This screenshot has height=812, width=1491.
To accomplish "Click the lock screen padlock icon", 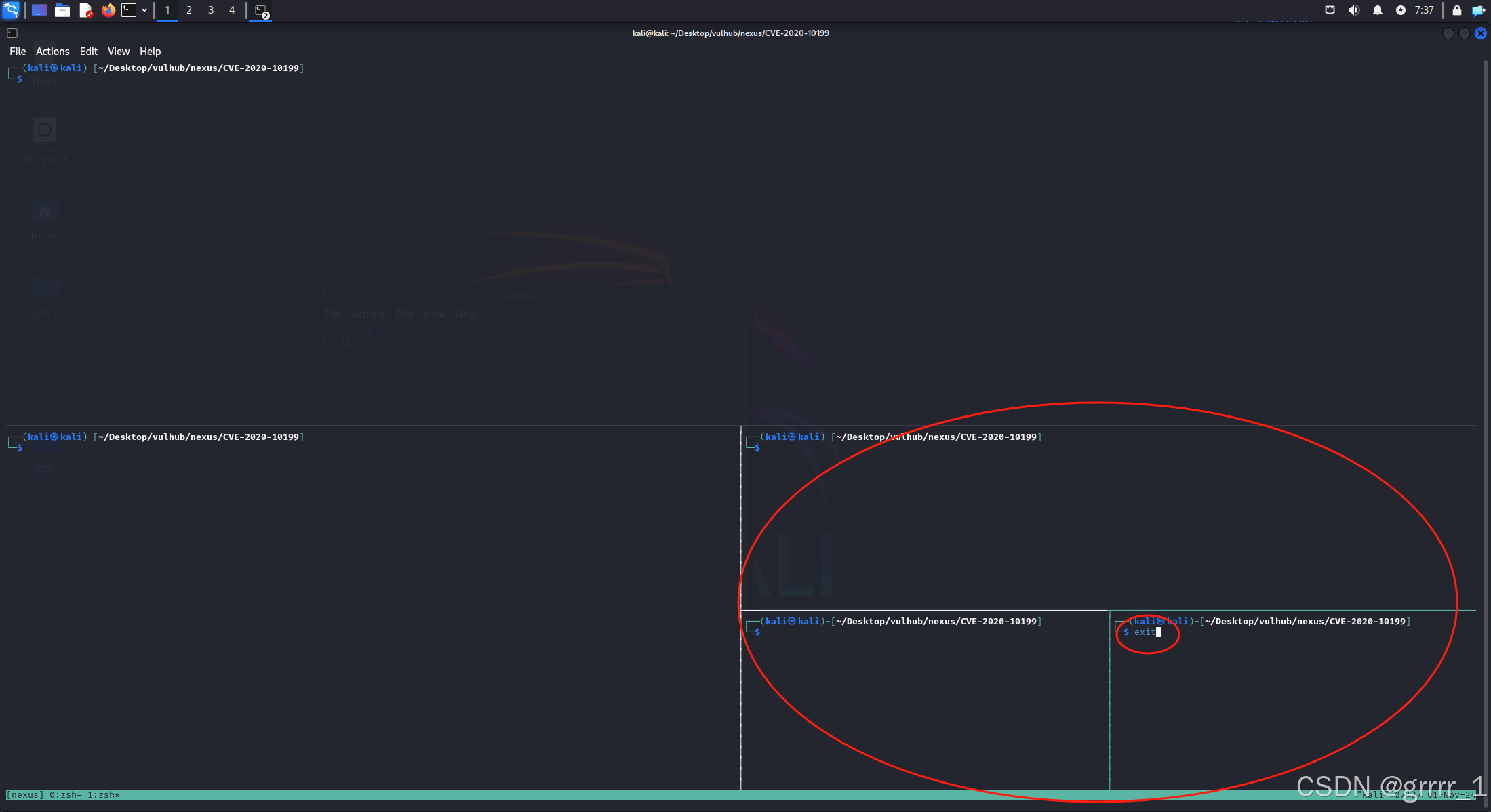I will click(1456, 10).
